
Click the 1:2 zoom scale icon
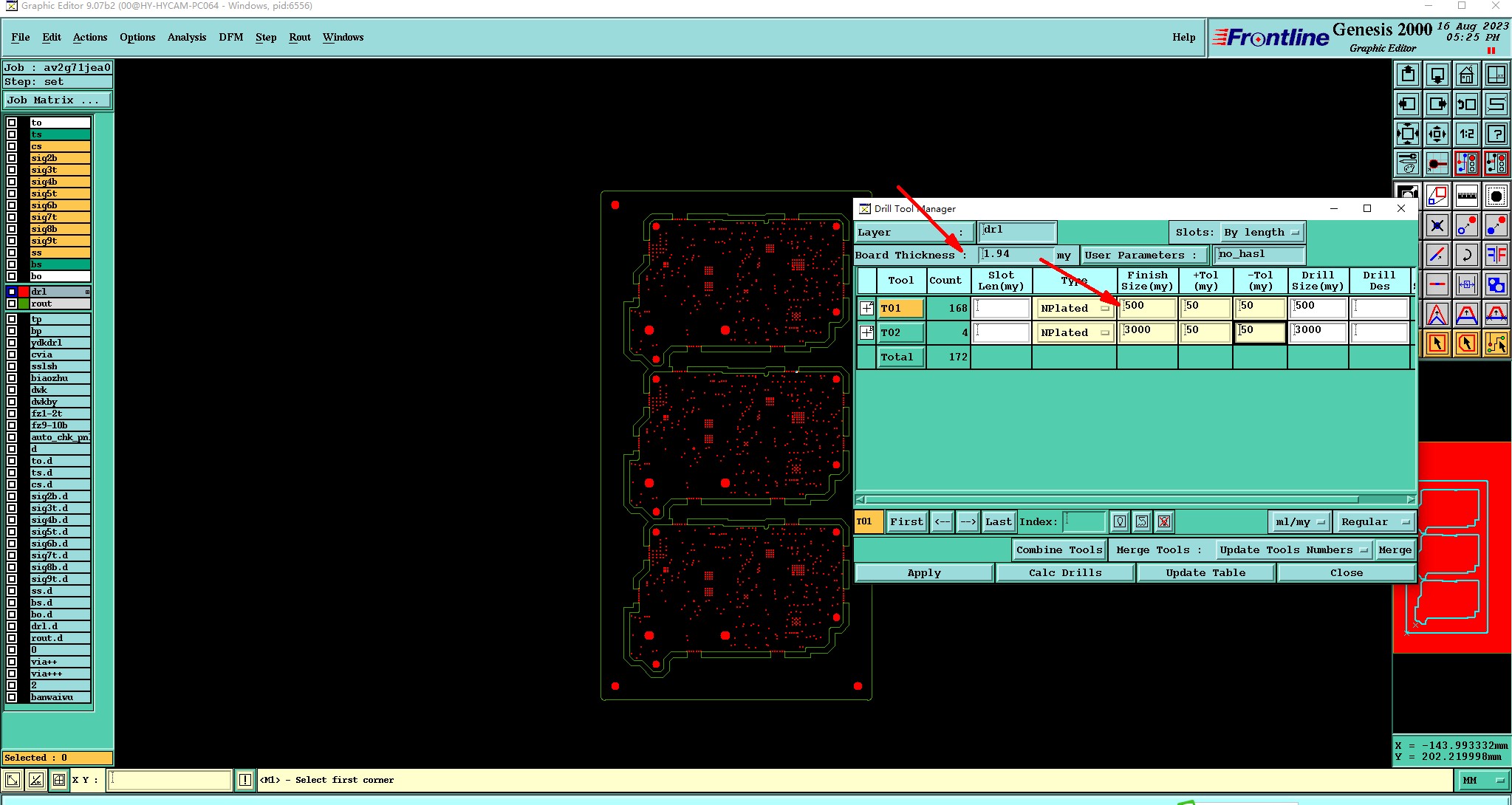click(1466, 134)
